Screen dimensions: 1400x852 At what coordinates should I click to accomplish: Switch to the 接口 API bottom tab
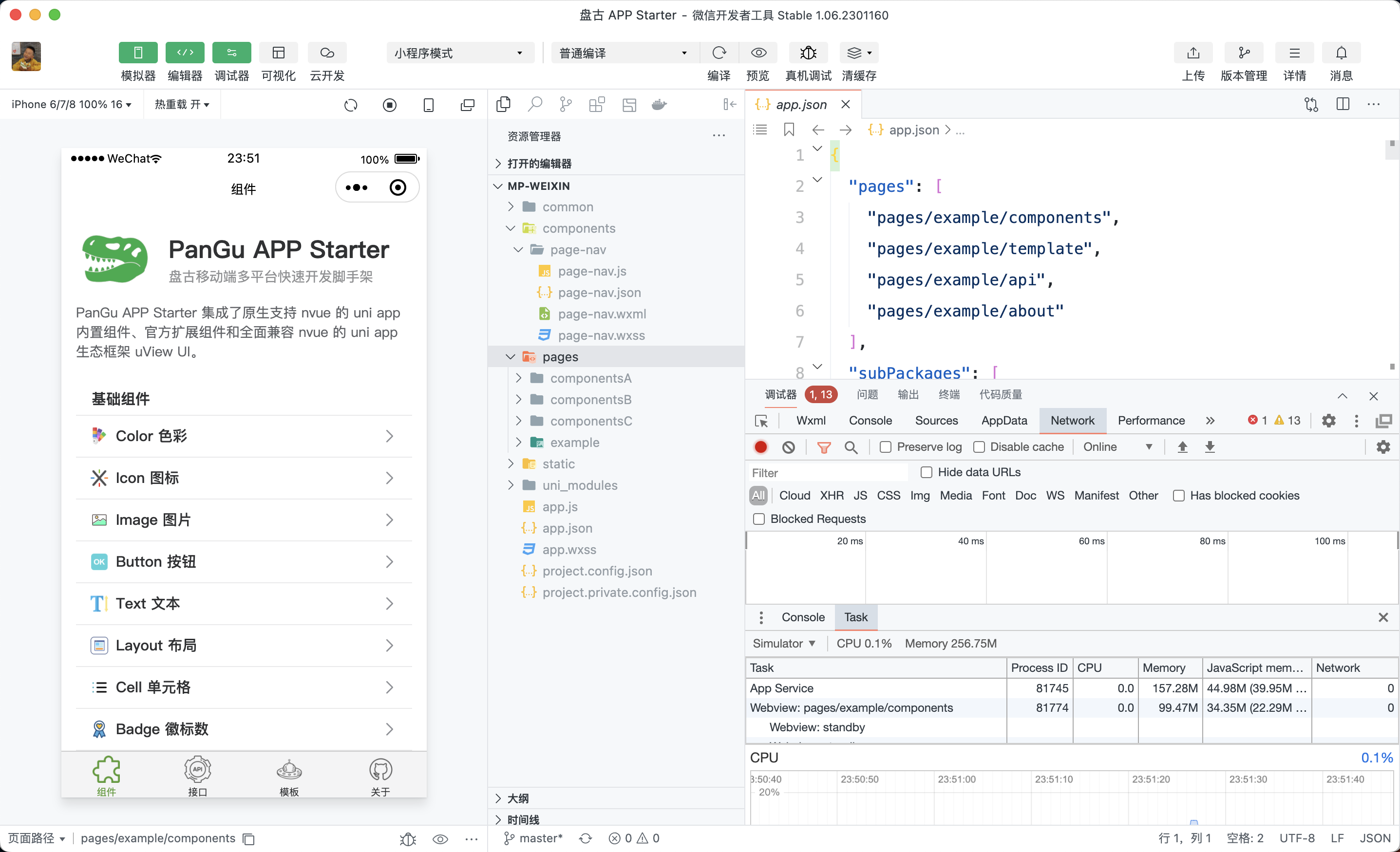coord(198,776)
